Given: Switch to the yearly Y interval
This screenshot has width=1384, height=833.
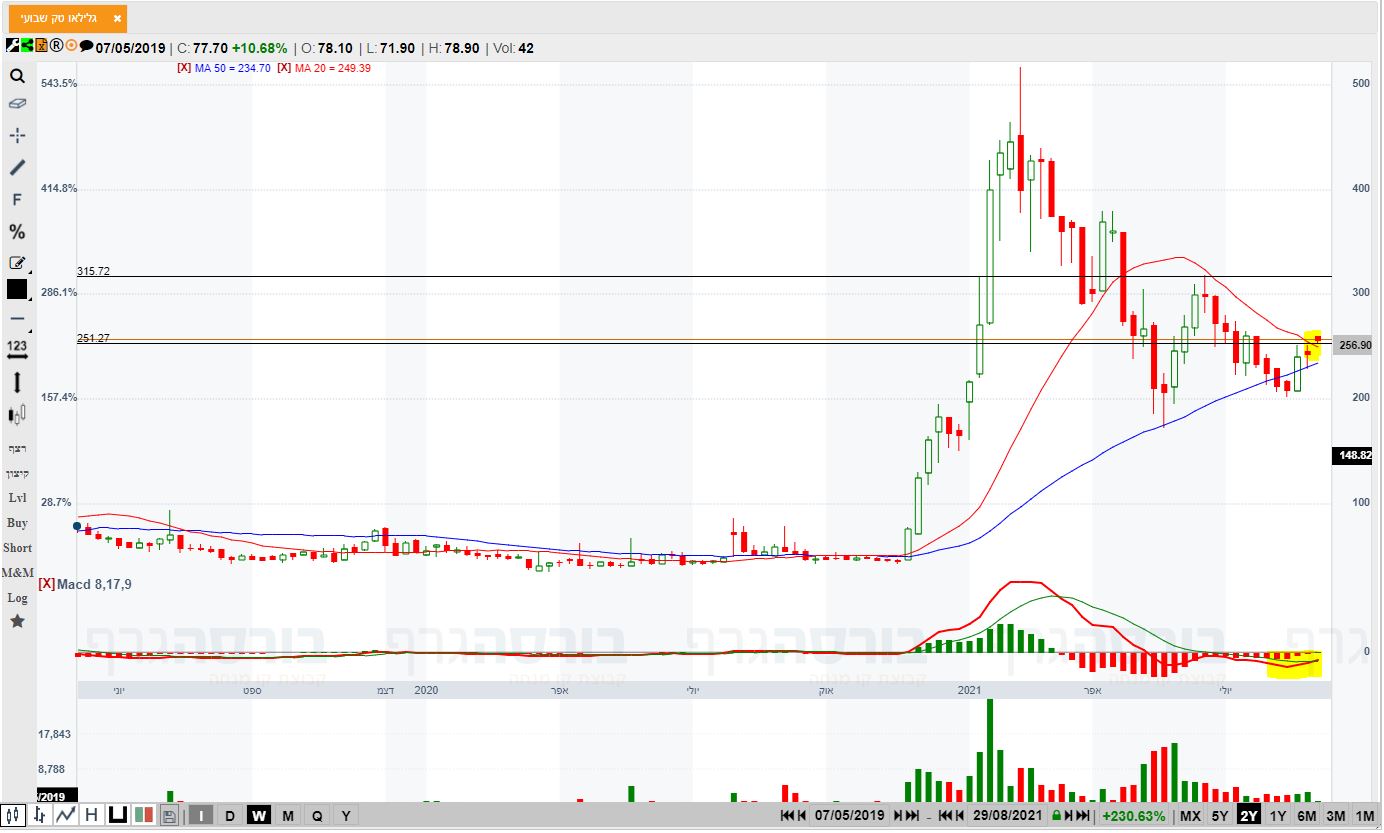Looking at the screenshot, I should point(346,816).
